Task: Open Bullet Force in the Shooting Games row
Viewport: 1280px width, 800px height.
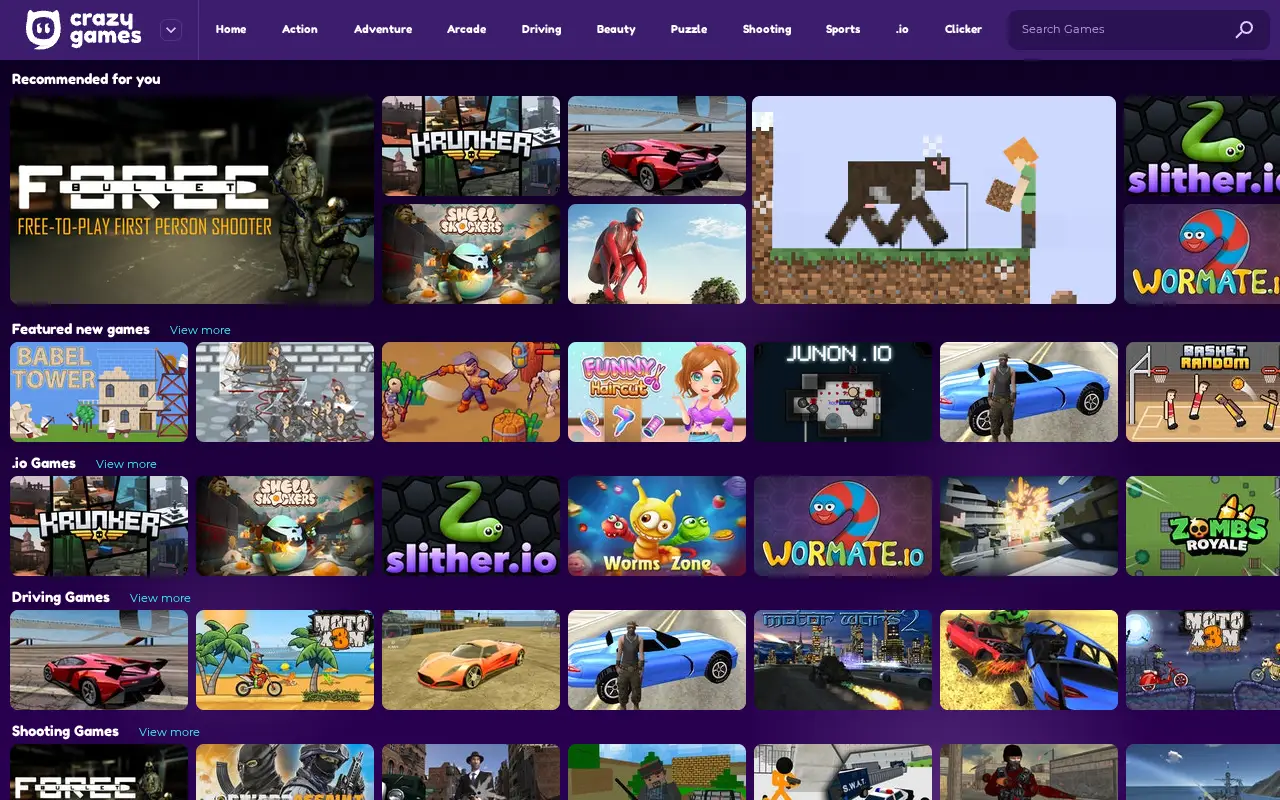Action: coord(99,772)
